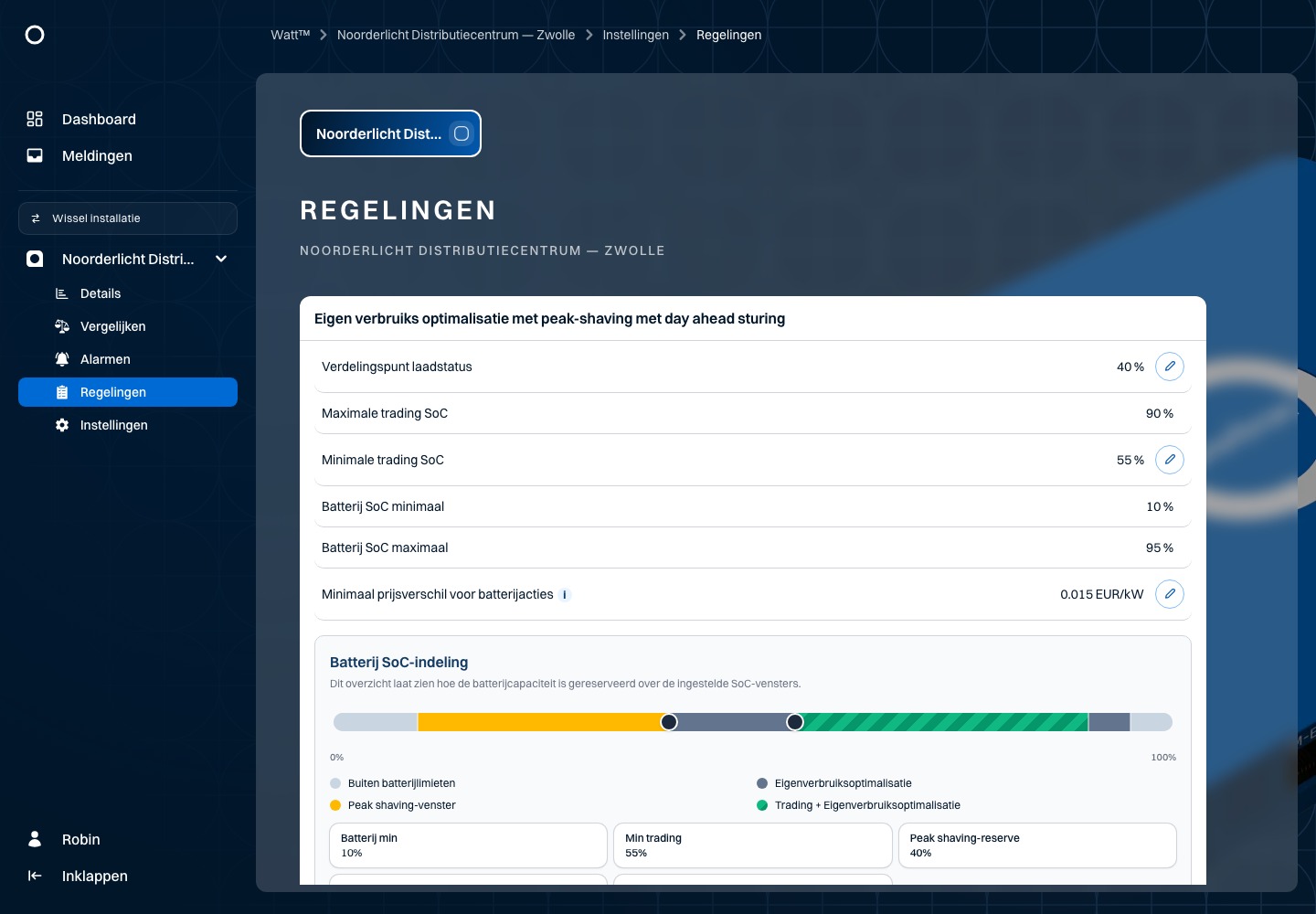The height and width of the screenshot is (914, 1316).
Task: Edit Minimaal prijsverschil with pencil icon
Action: click(x=1170, y=594)
